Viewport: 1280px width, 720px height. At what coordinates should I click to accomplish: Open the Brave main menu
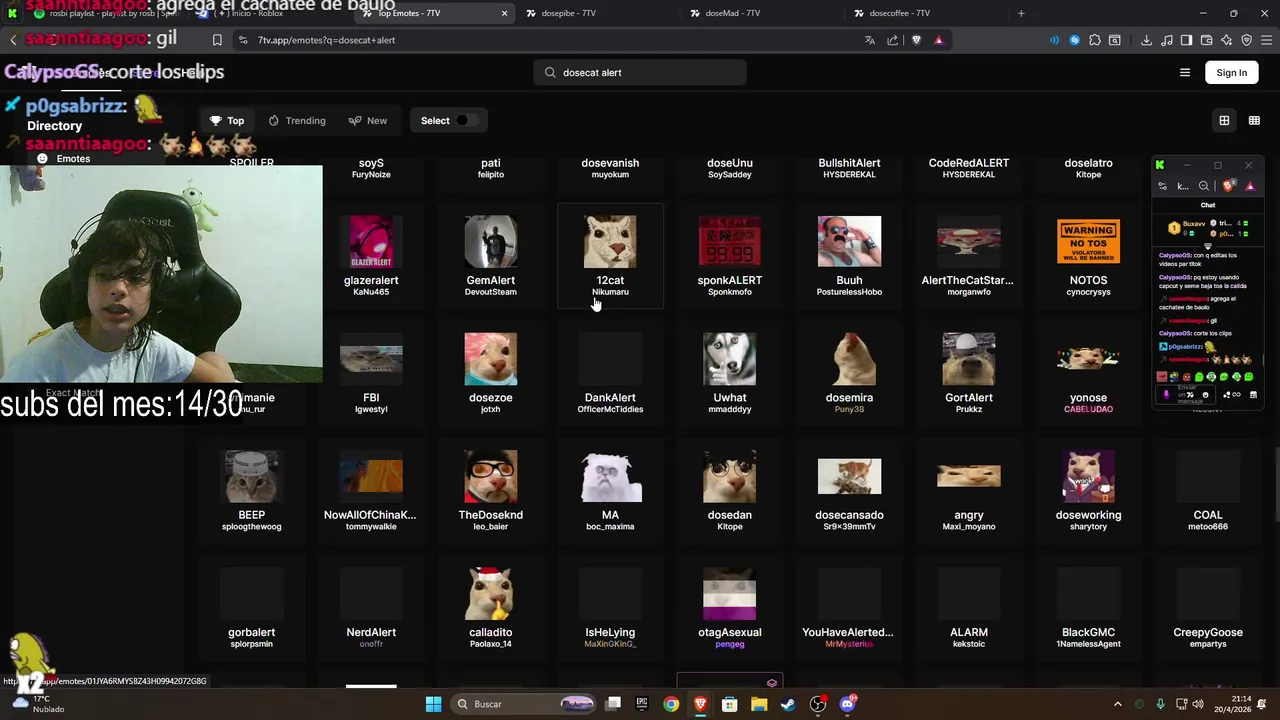[1266, 40]
